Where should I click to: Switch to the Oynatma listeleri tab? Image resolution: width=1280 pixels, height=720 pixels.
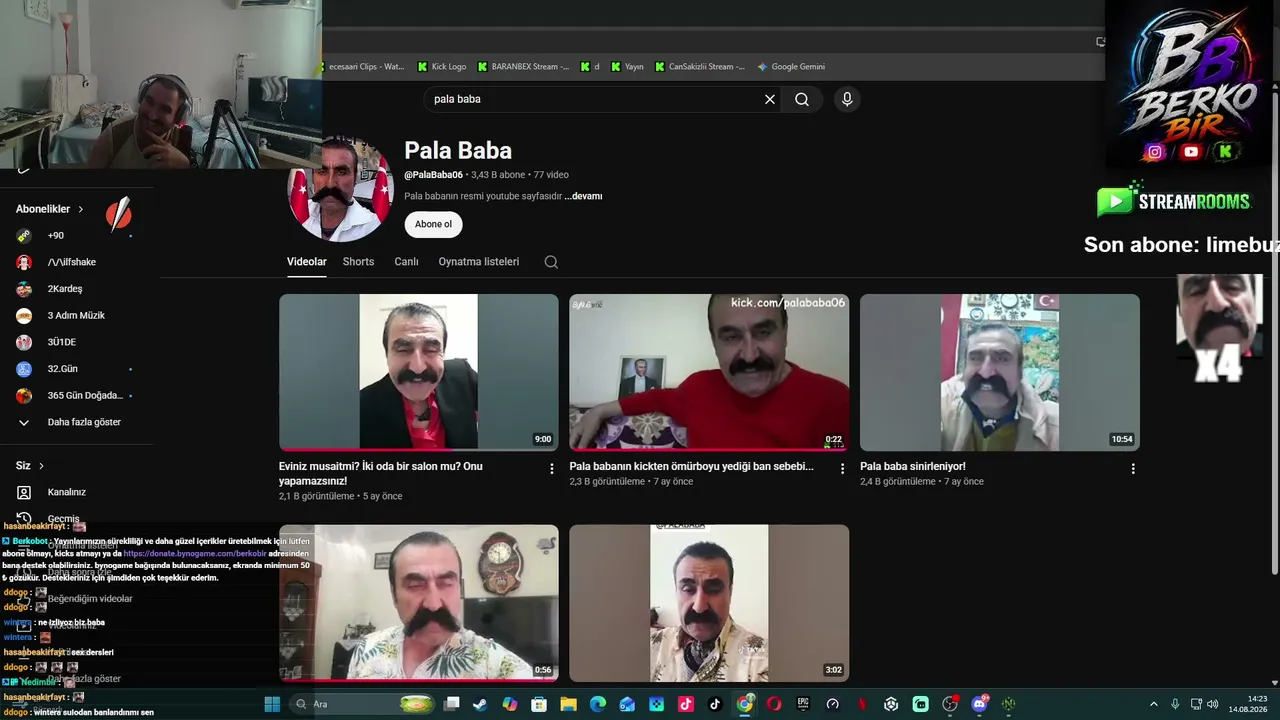tap(479, 262)
